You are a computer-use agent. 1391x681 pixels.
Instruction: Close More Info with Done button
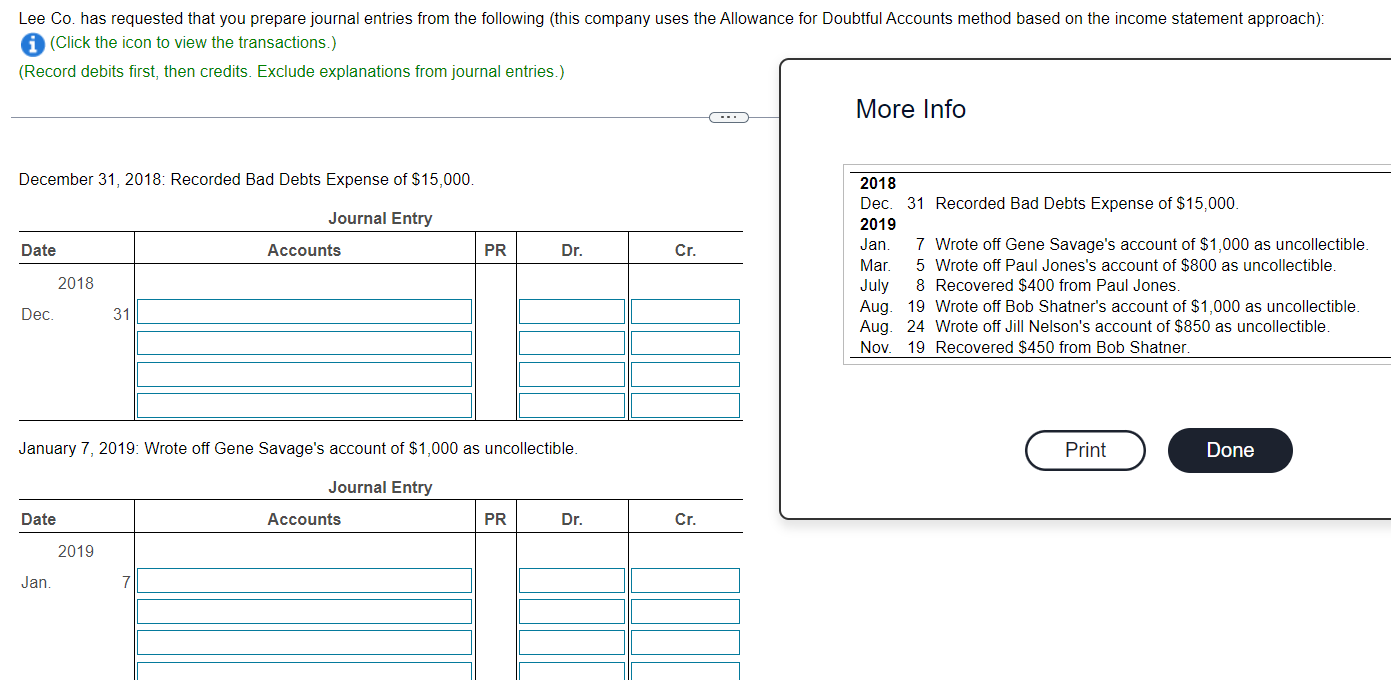1230,450
